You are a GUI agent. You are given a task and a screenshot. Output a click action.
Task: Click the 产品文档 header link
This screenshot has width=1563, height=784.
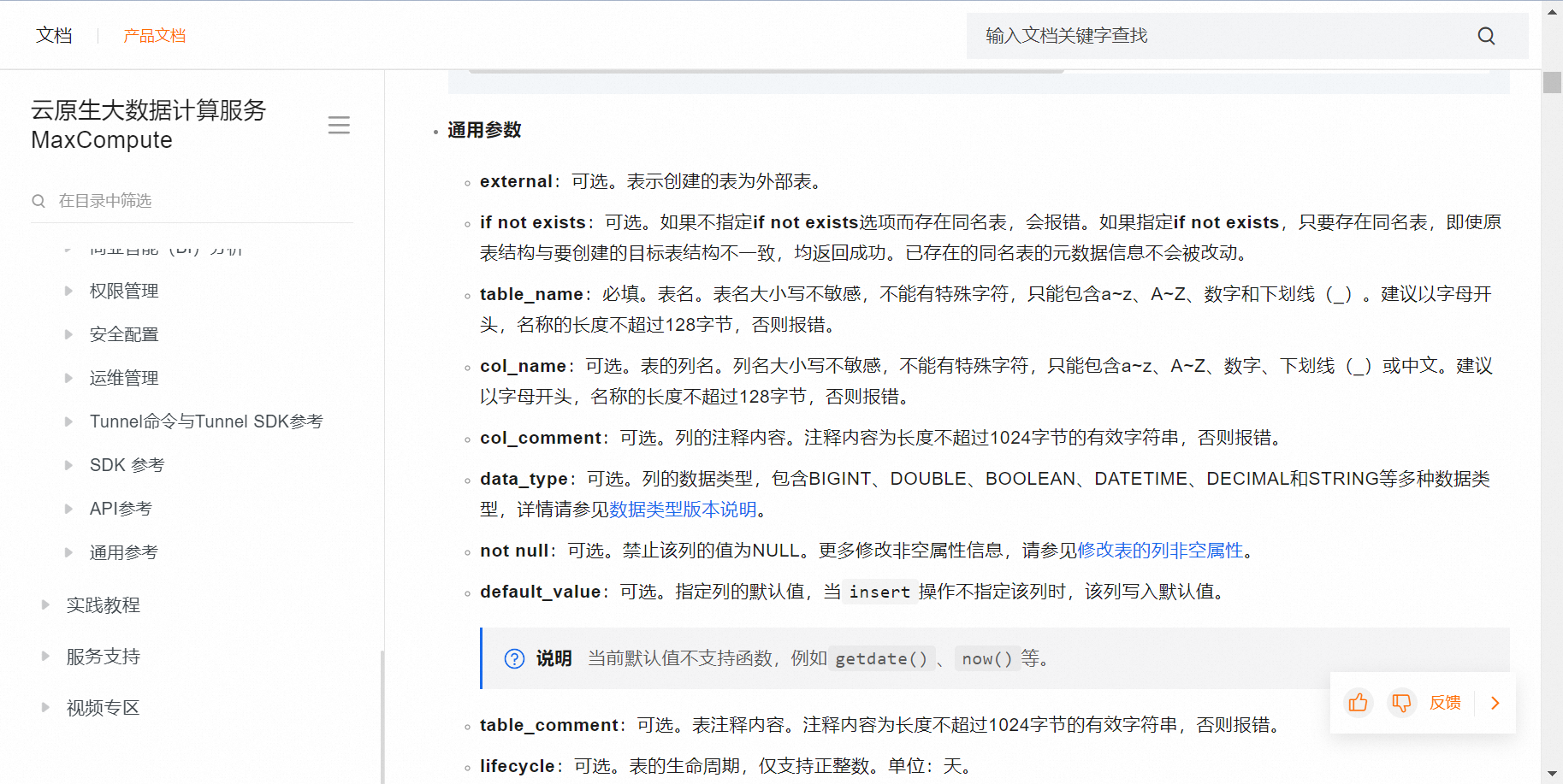(x=154, y=36)
